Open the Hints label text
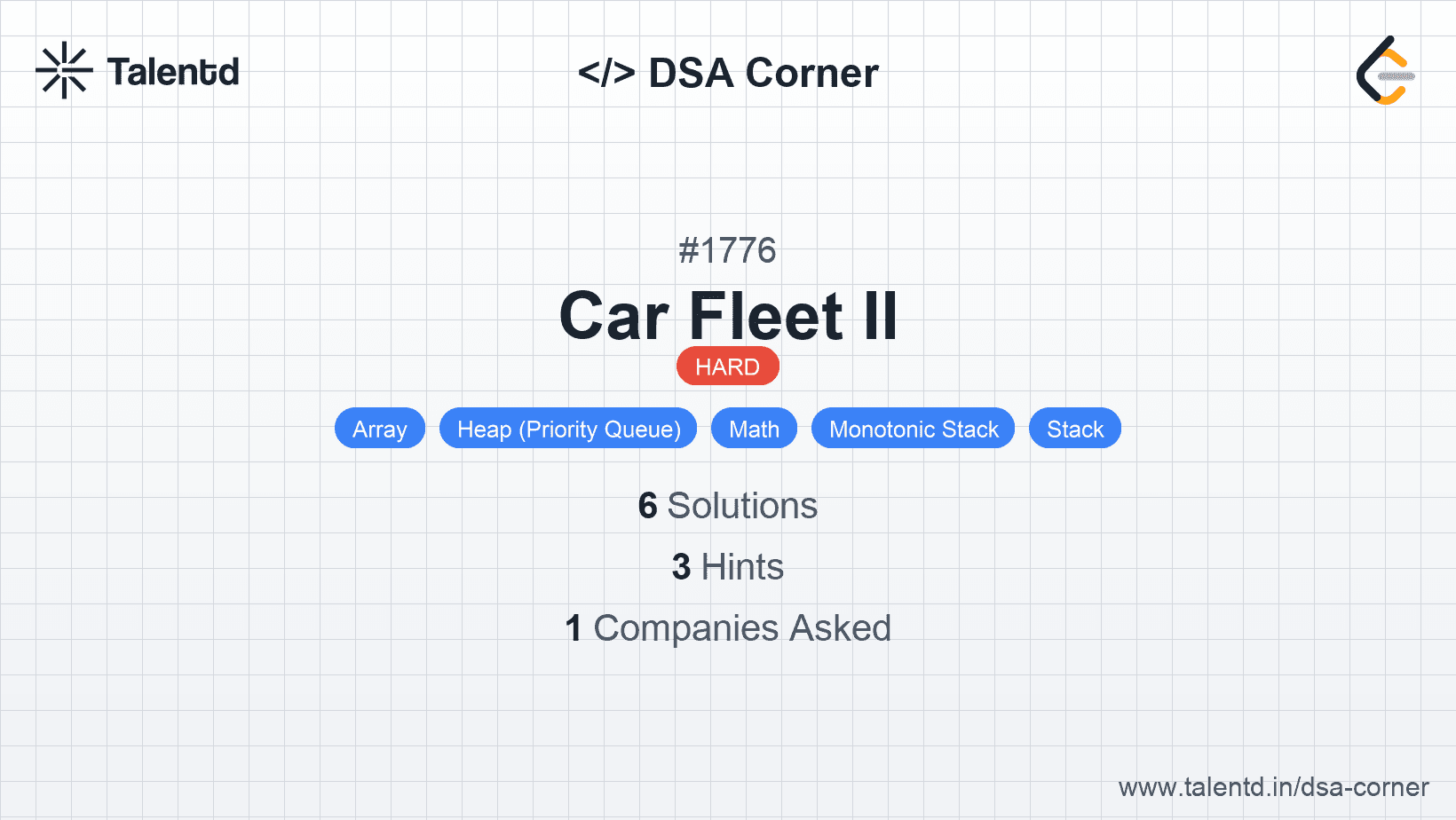1456x820 pixels. click(742, 567)
